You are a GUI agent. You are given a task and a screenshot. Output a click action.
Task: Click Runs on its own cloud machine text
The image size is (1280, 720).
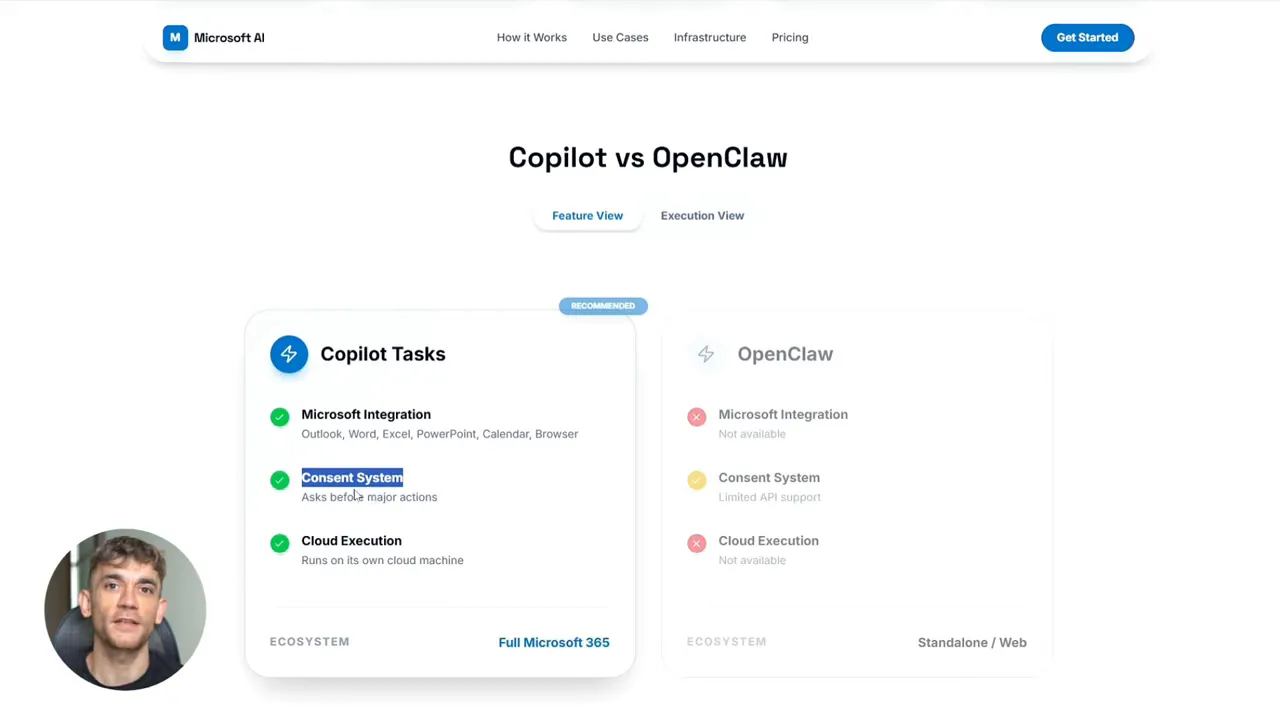click(x=382, y=560)
